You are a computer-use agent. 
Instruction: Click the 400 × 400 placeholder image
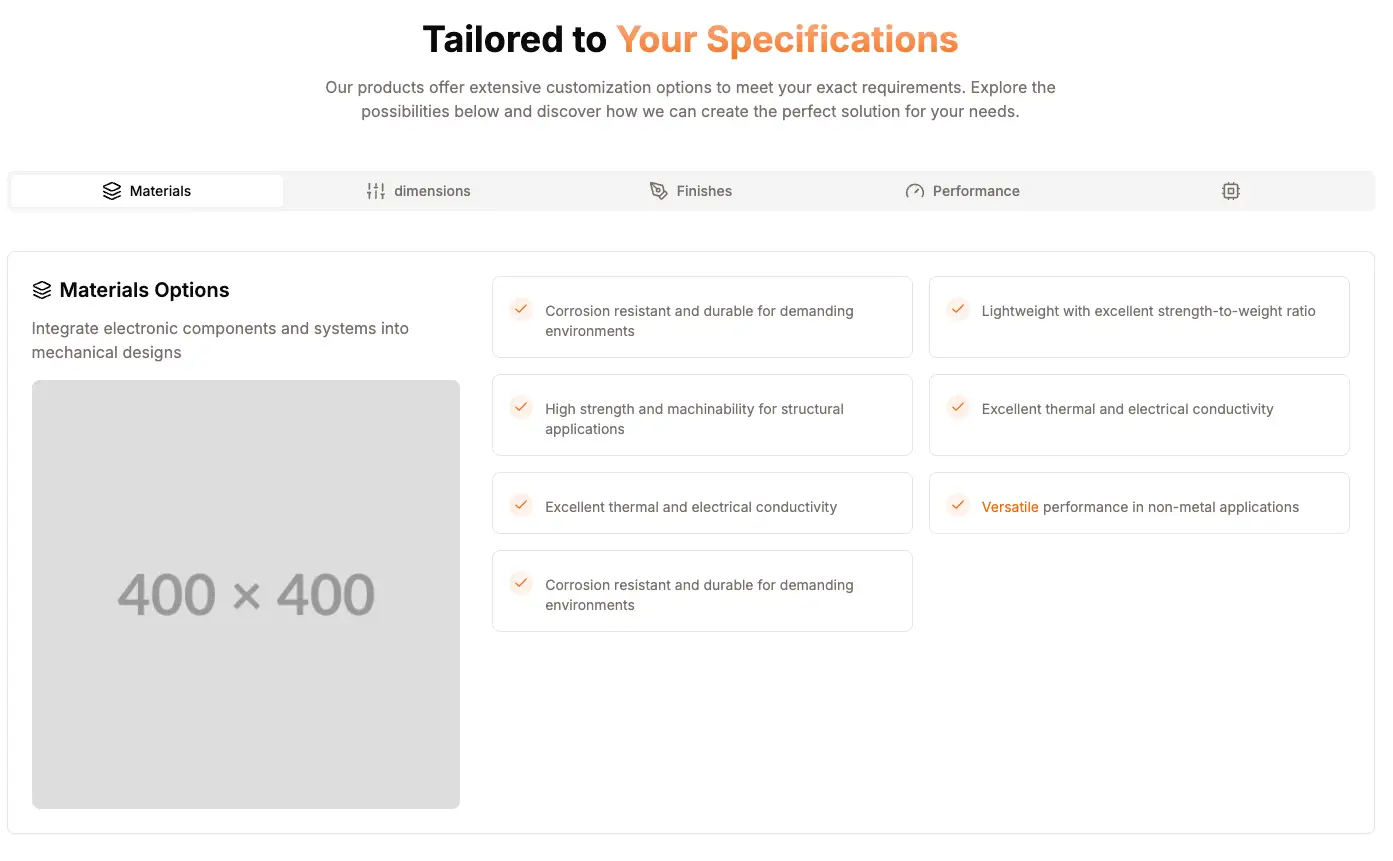(x=246, y=594)
